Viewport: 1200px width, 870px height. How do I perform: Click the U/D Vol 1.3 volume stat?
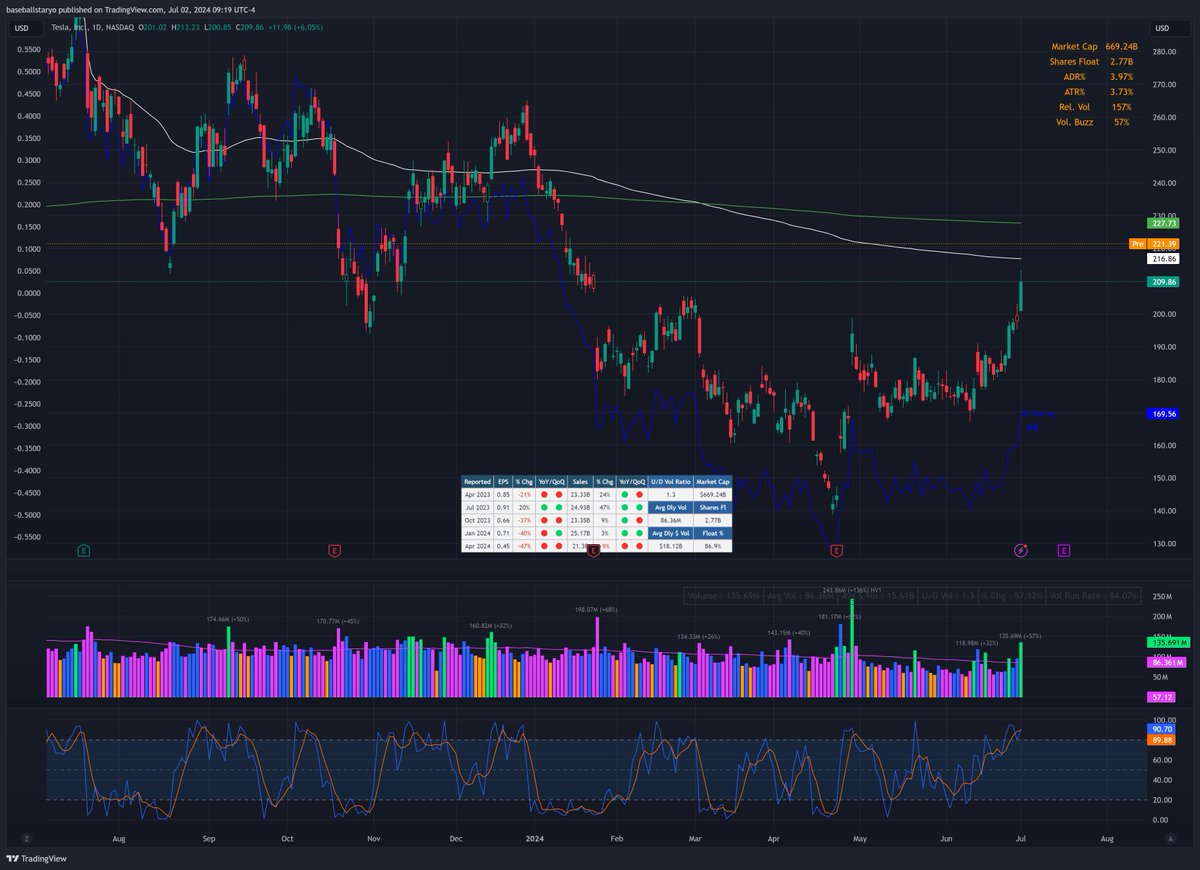[948, 596]
